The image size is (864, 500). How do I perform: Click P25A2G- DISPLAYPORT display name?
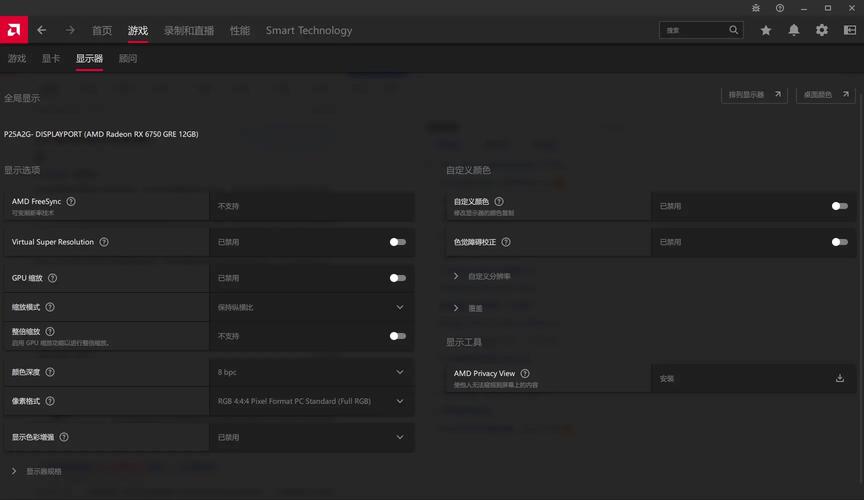point(101,134)
